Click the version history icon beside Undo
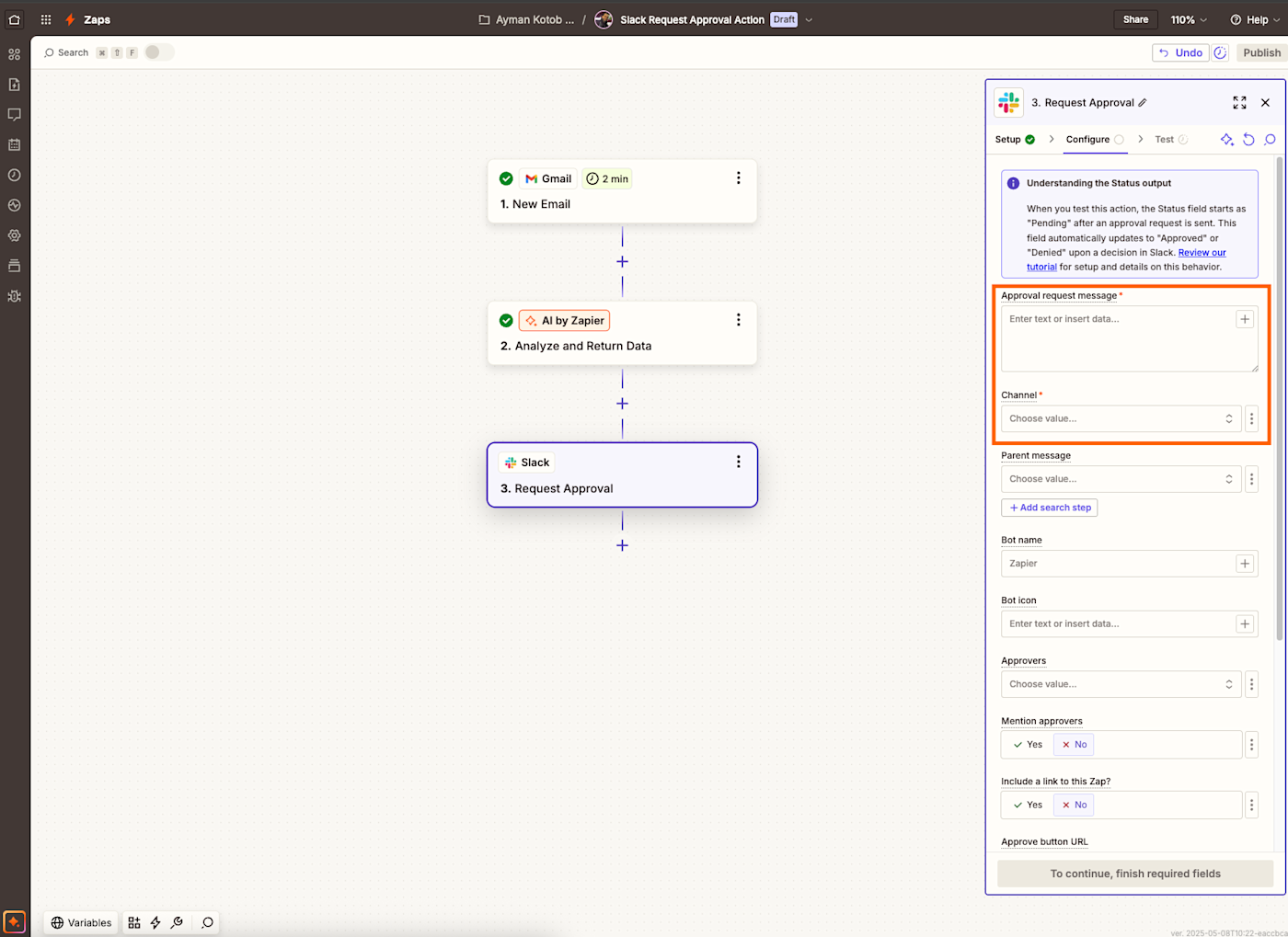1288x937 pixels. 1220,52
